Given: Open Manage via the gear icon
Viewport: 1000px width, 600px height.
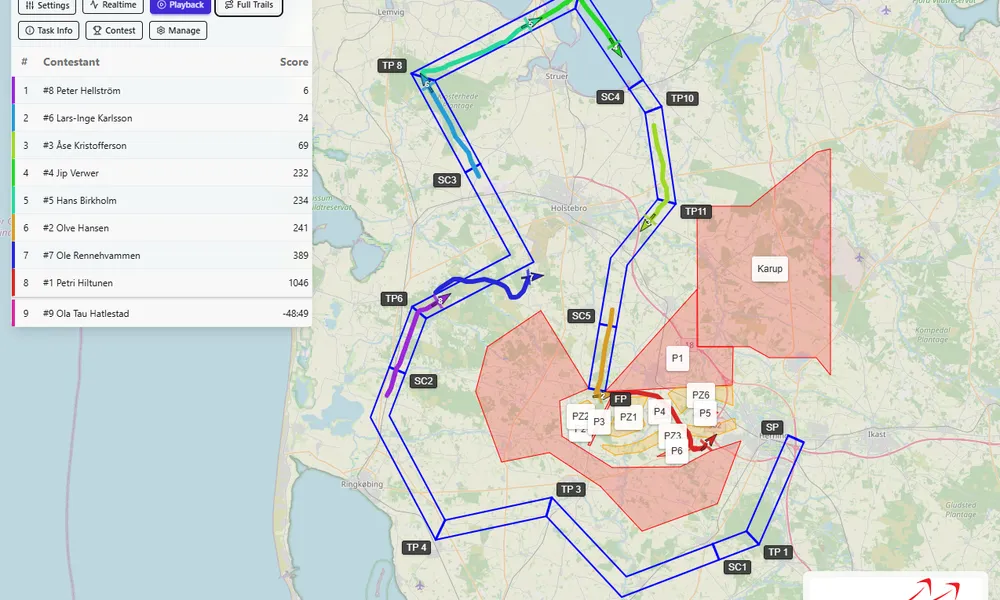Looking at the screenshot, I should 161,30.
